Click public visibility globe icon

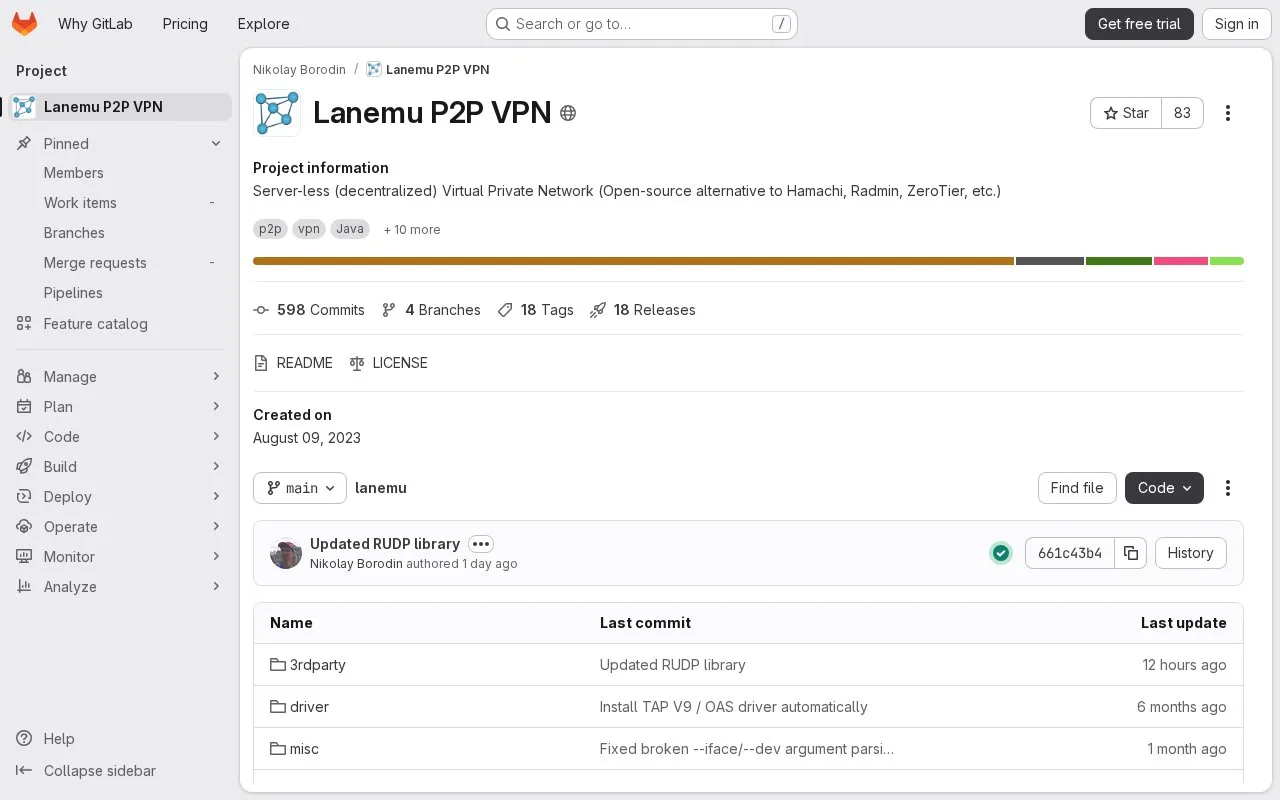(x=568, y=113)
